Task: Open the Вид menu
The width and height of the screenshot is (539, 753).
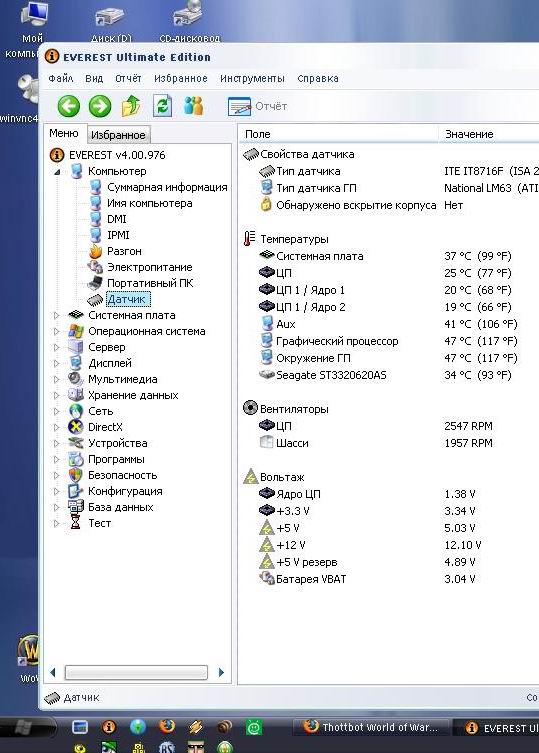Action: [94, 78]
